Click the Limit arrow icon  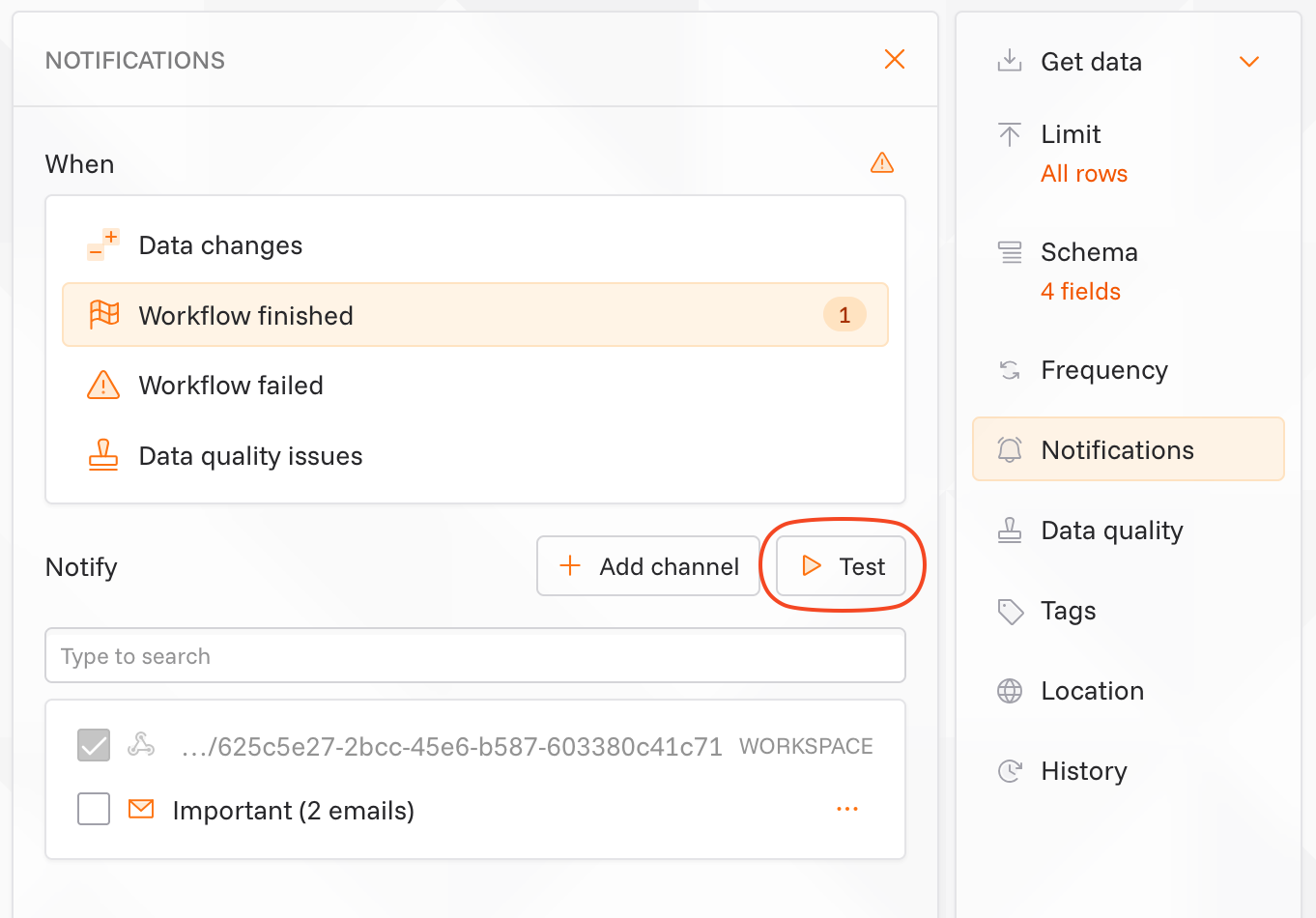(x=1010, y=134)
